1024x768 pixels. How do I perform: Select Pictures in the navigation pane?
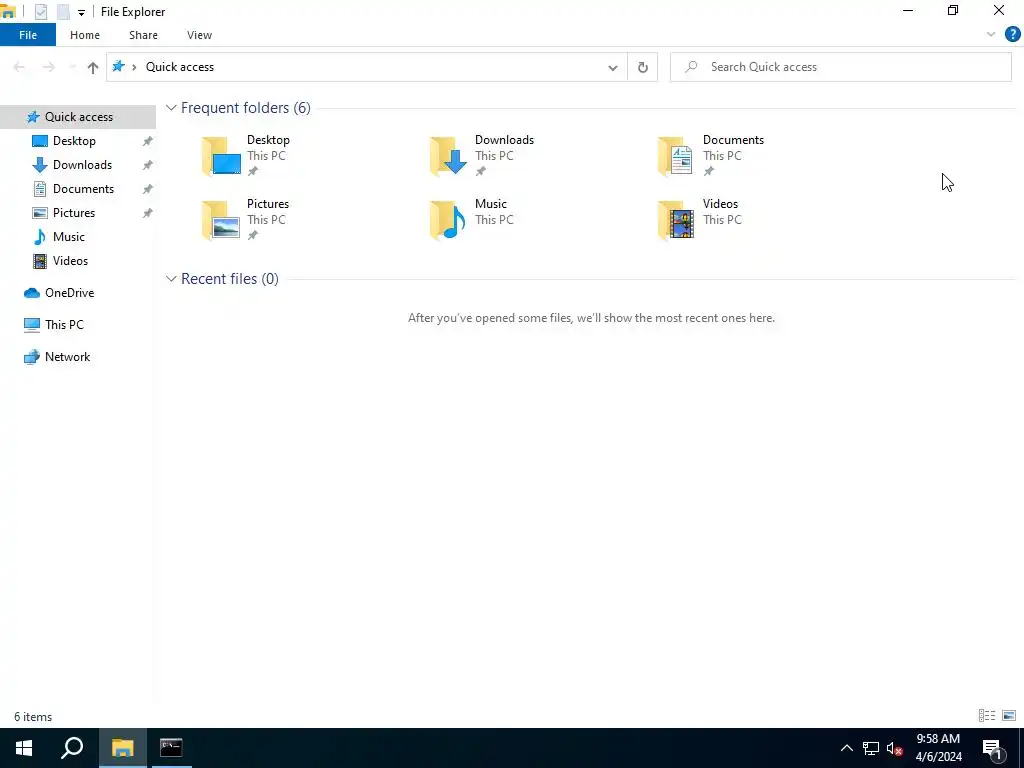(74, 213)
